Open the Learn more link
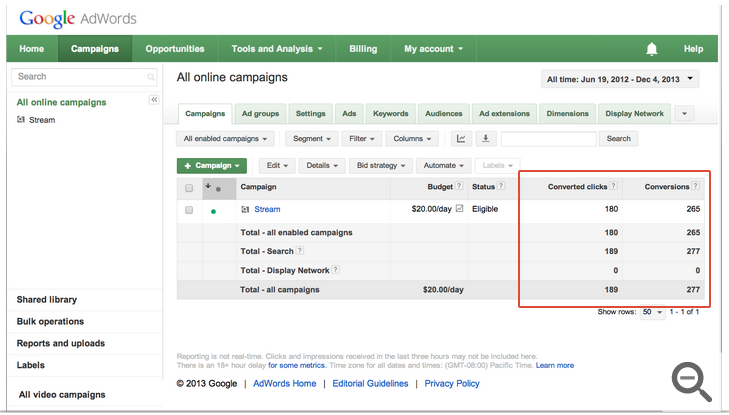This screenshot has height=415, width=729. coord(555,365)
